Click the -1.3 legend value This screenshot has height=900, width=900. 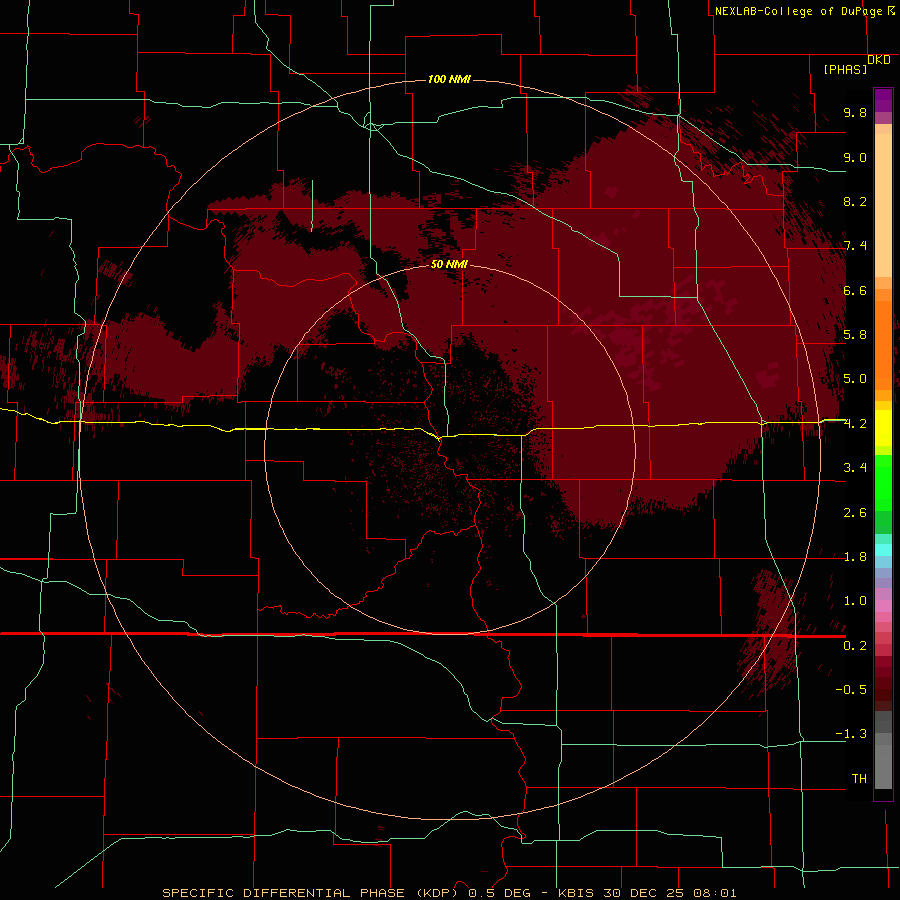click(x=851, y=734)
